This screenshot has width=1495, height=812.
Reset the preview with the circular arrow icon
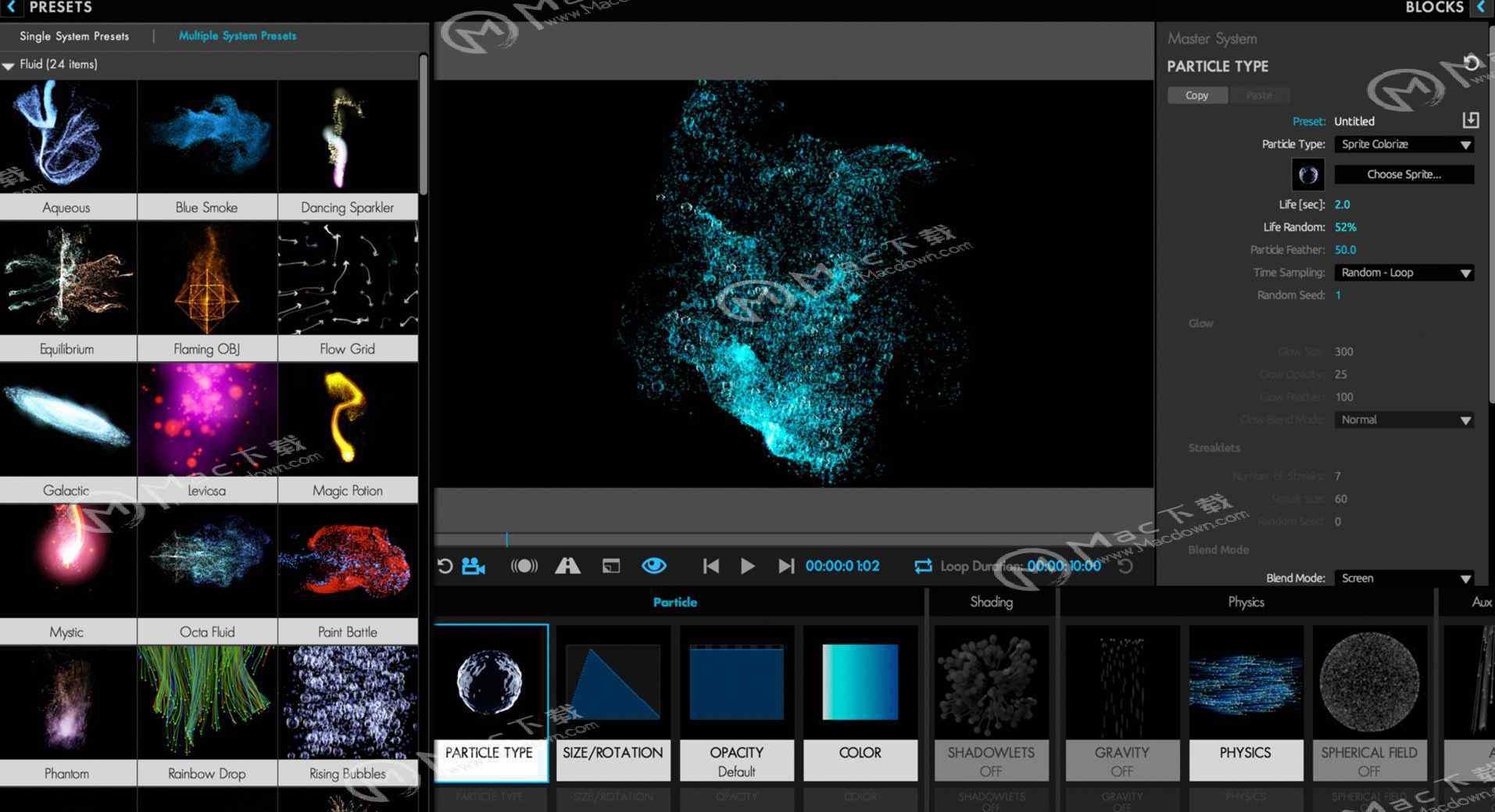pos(445,566)
